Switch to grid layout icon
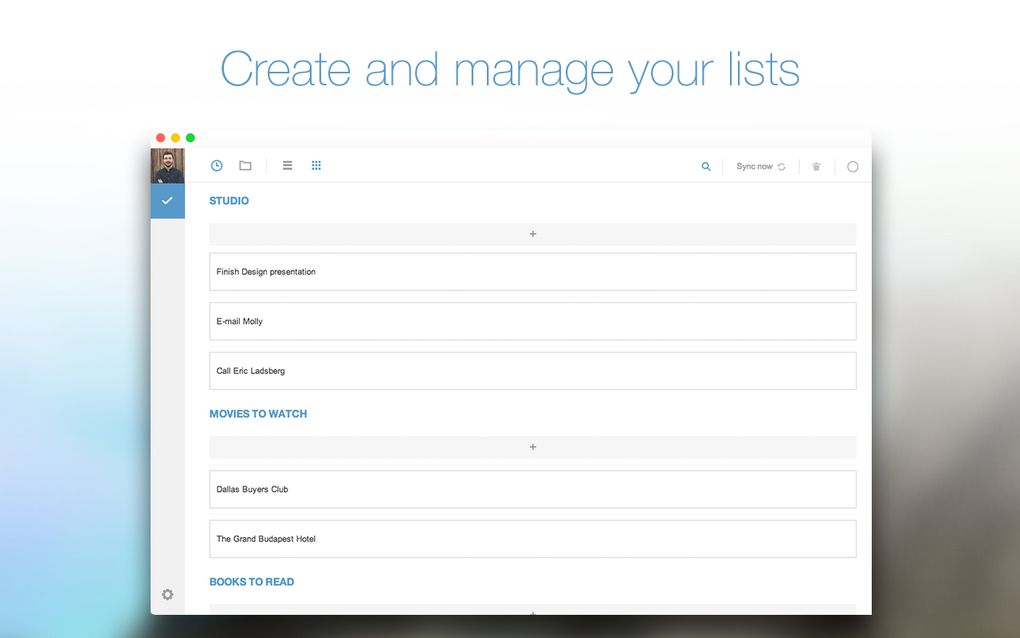The height and width of the screenshot is (638, 1020). click(x=316, y=166)
